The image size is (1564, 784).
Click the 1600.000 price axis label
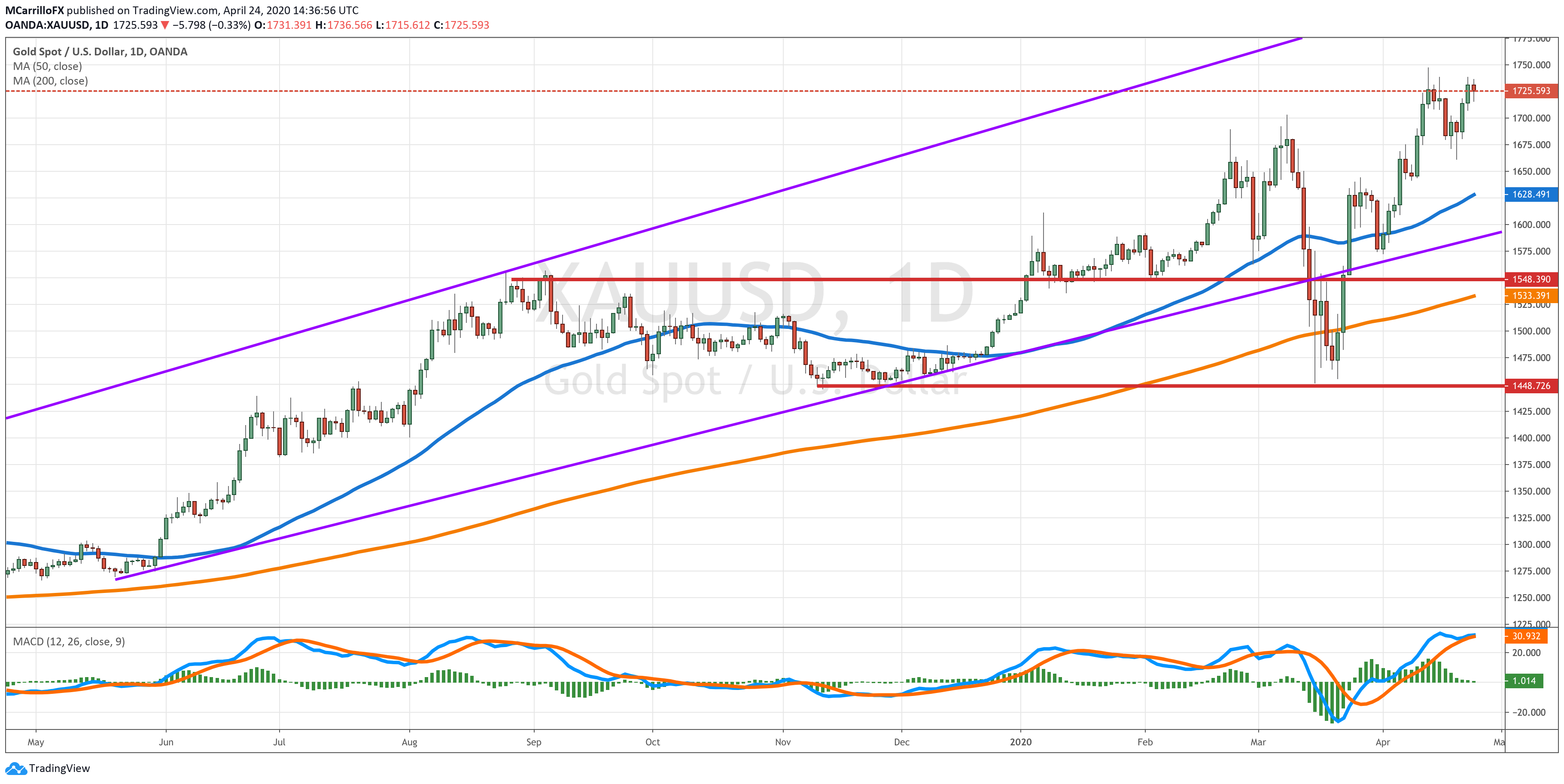1531,225
